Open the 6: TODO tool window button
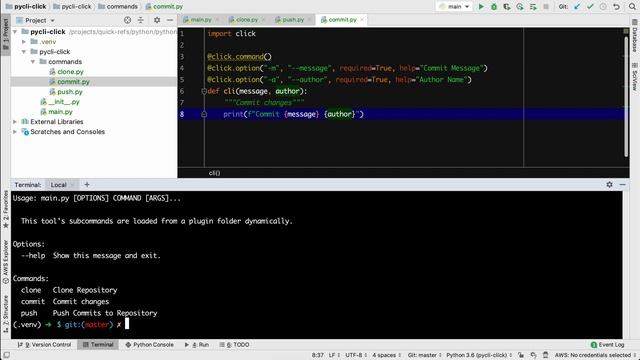Screen dimensions: 640x360 [x=234, y=344]
